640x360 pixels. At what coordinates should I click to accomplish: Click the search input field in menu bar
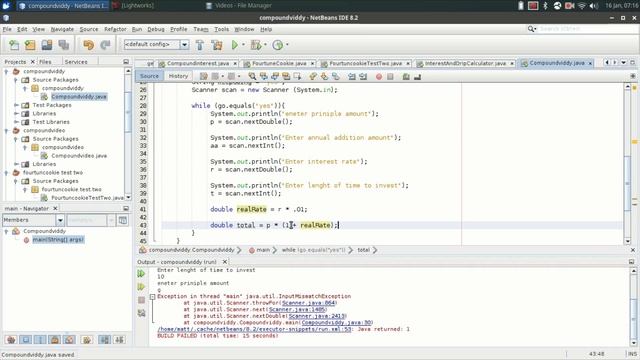(x=587, y=29)
